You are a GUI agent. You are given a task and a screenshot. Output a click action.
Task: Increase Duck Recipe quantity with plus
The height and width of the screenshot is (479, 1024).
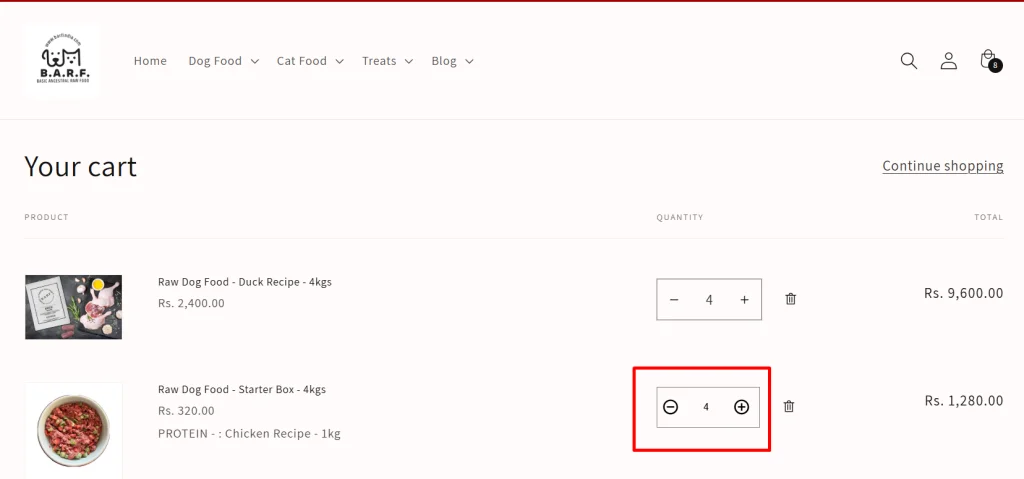tap(744, 299)
